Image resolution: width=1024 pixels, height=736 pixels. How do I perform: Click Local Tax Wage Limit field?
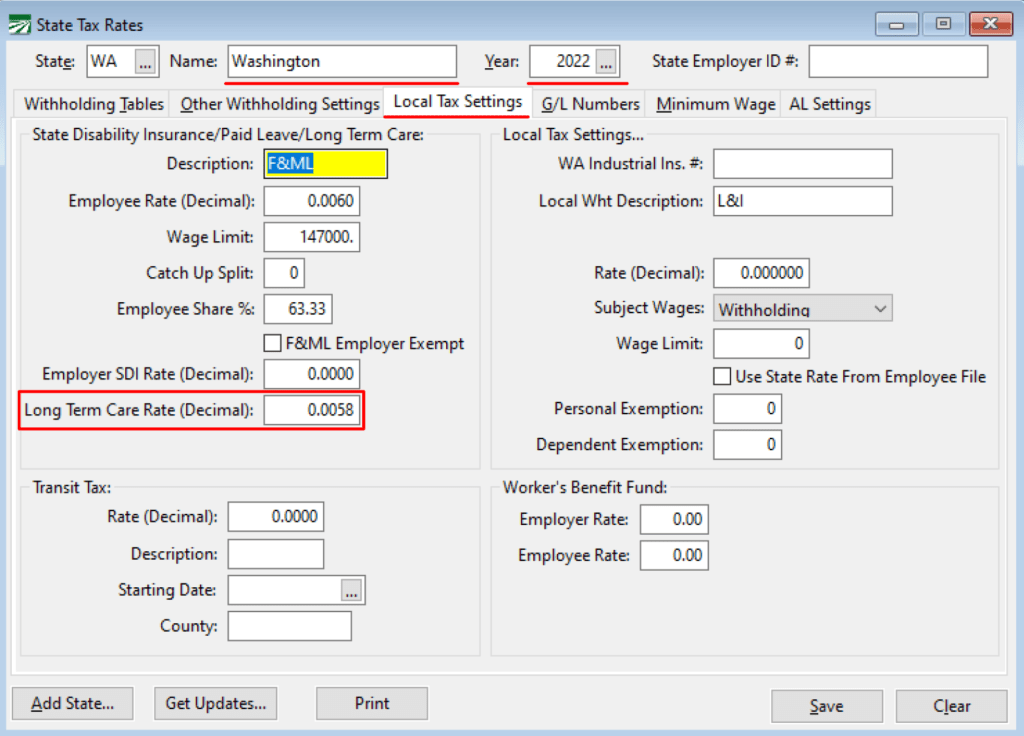pos(761,344)
